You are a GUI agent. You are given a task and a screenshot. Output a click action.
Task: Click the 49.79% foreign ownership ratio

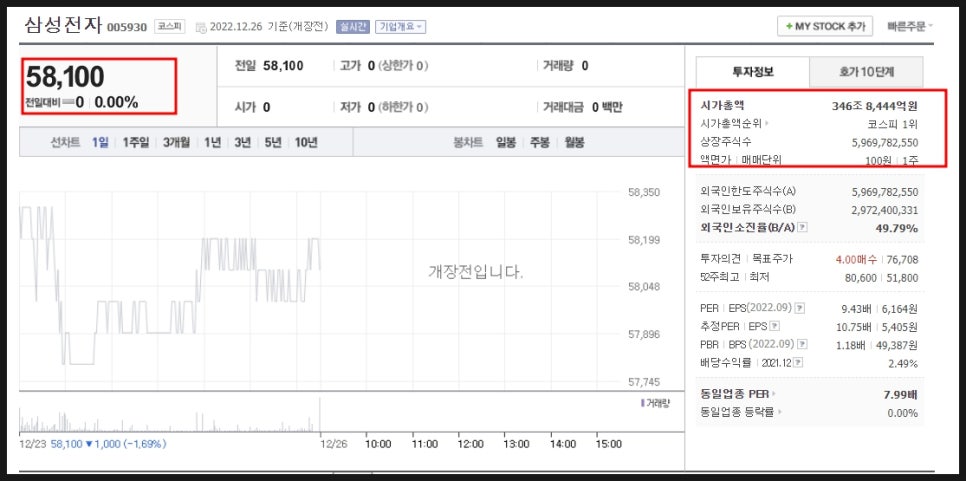896,228
